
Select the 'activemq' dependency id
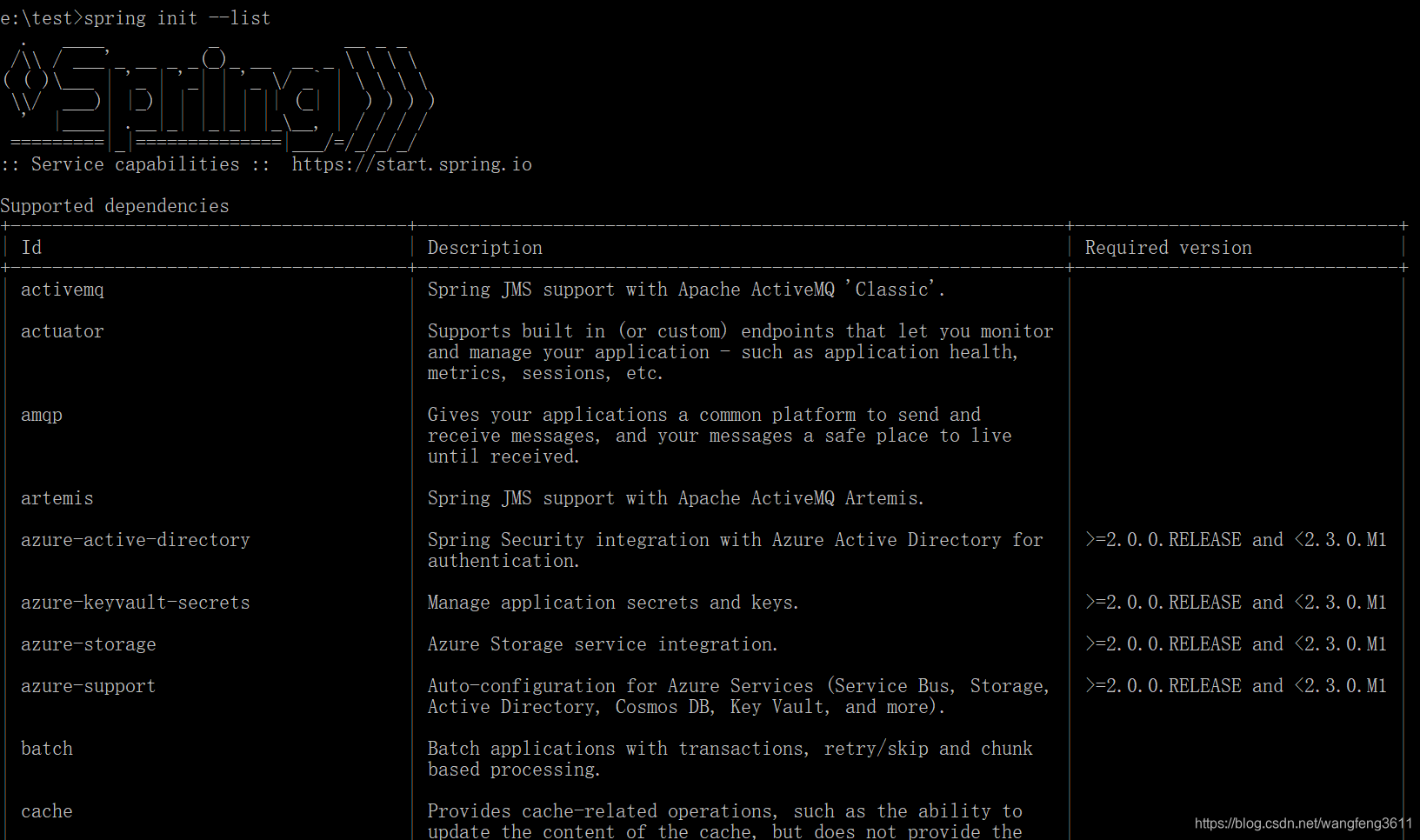(x=63, y=290)
